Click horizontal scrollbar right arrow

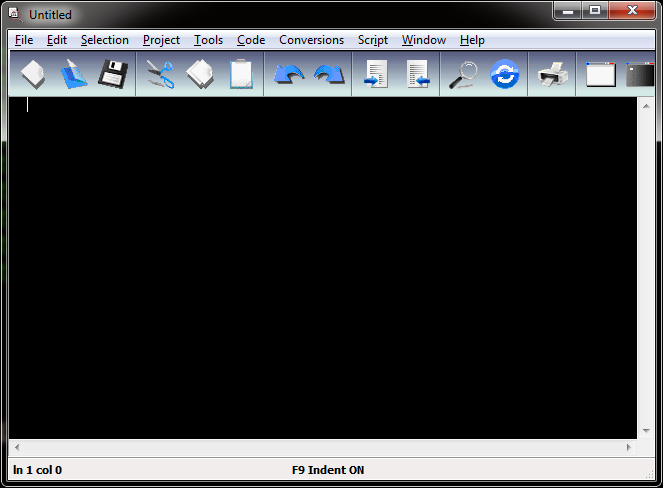point(629,447)
